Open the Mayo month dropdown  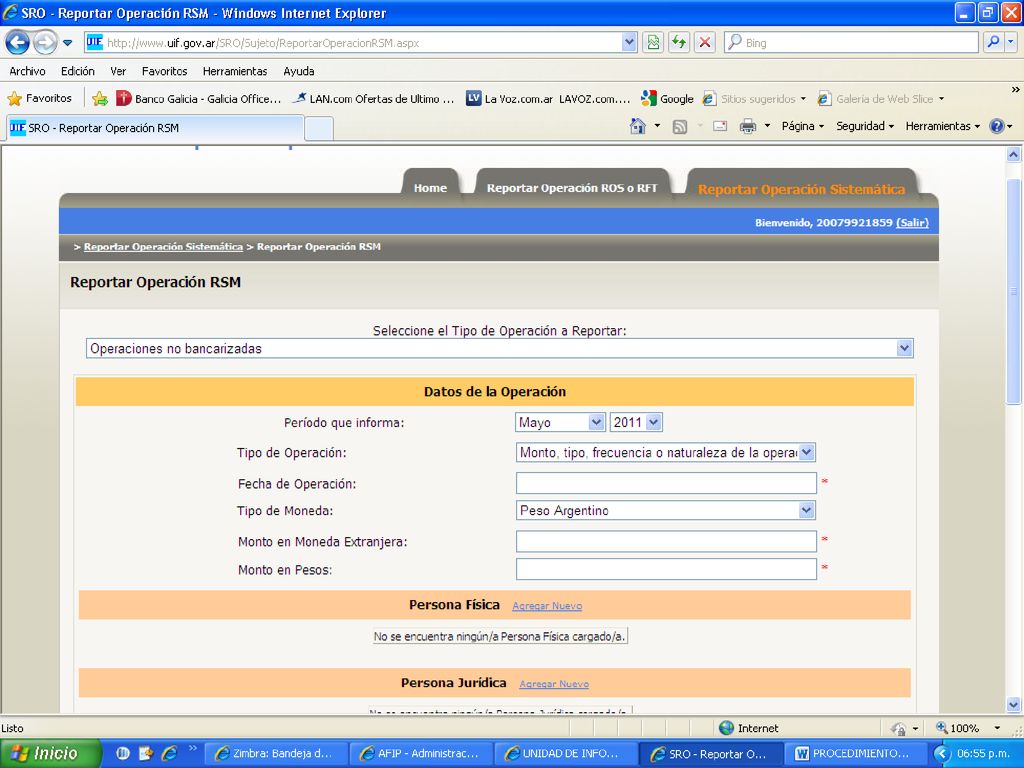560,422
